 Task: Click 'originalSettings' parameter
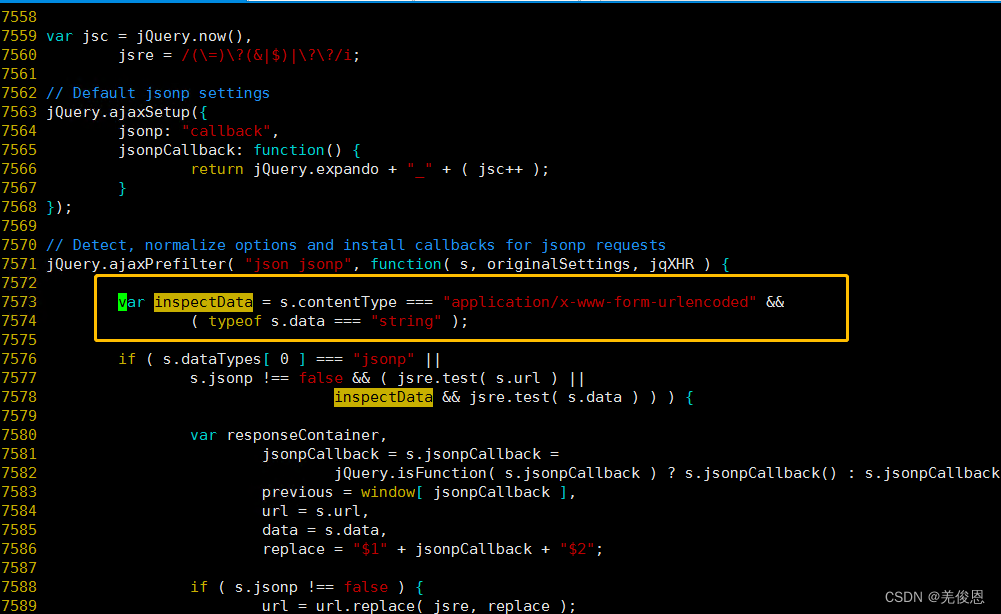coord(559,264)
